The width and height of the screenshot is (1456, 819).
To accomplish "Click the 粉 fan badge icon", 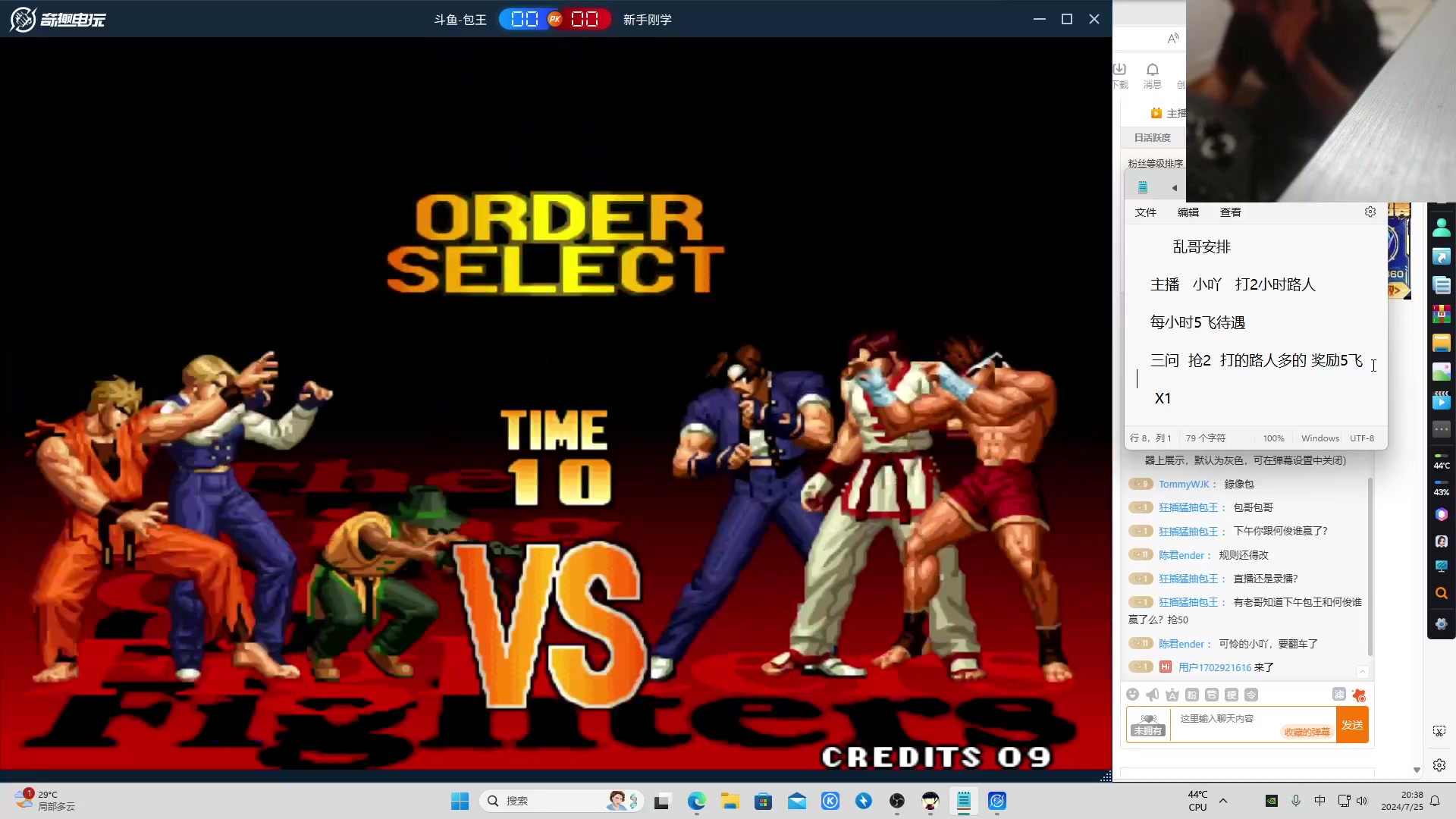I will coord(1191,695).
